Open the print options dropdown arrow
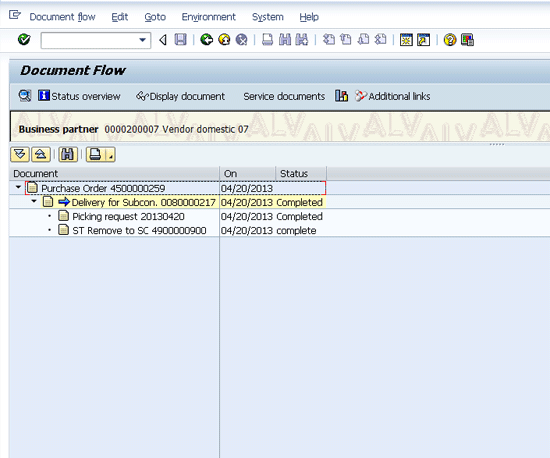The height and width of the screenshot is (458, 550). [x=110, y=155]
